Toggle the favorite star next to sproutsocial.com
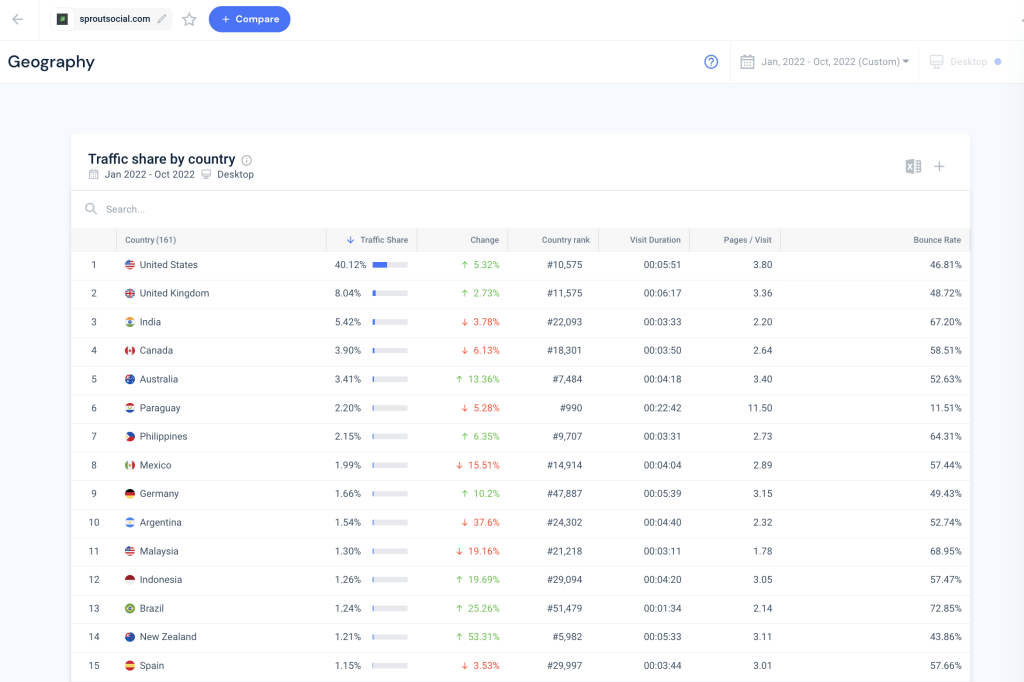1024x682 pixels. pyautogui.click(x=189, y=18)
